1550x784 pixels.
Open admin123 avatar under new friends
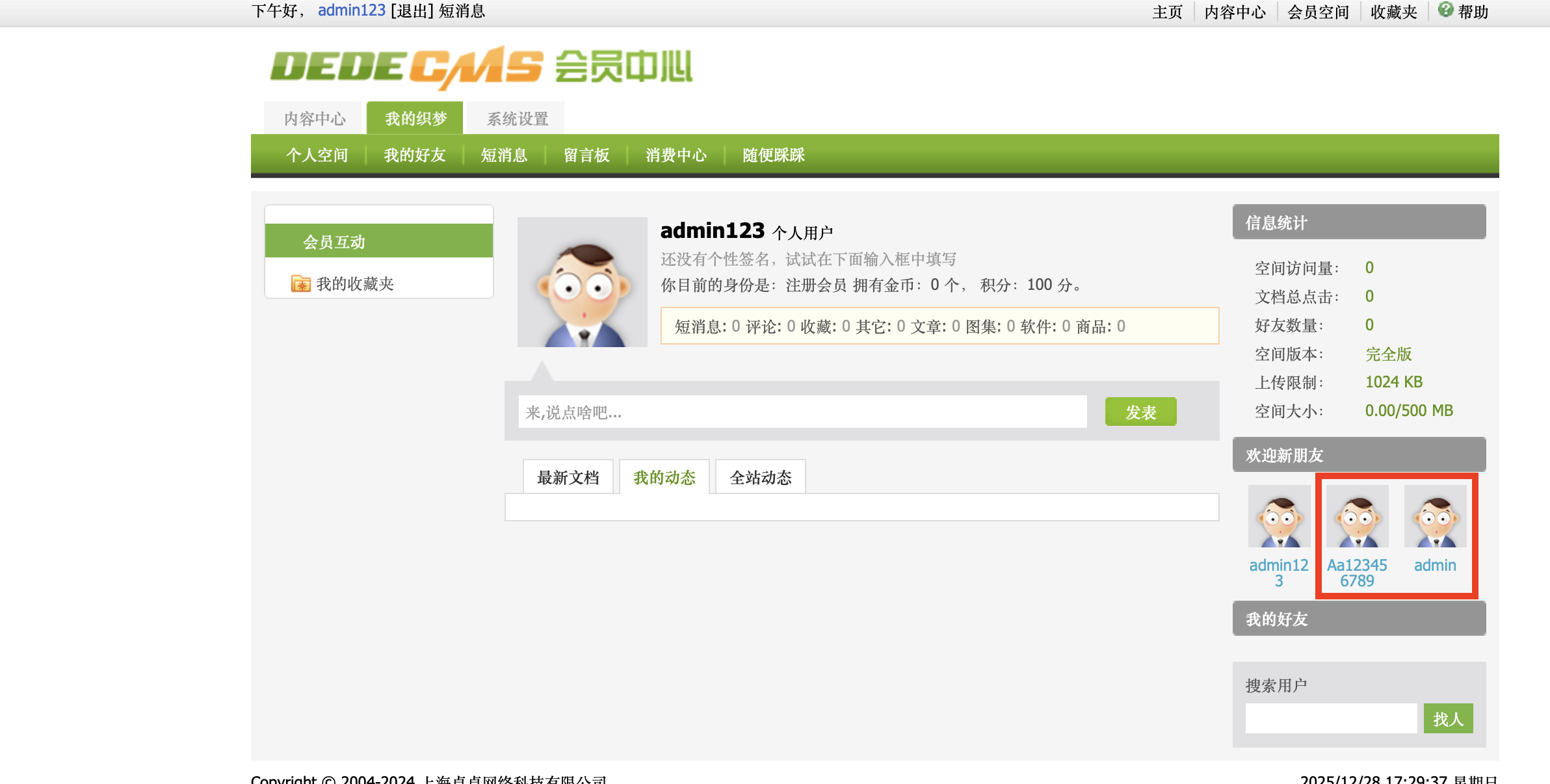click(1279, 516)
